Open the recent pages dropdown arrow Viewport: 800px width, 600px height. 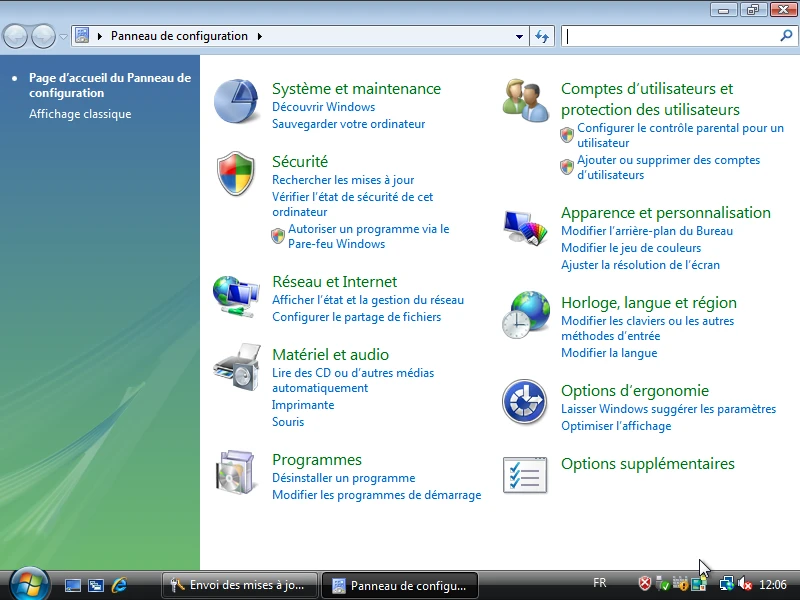(63, 37)
